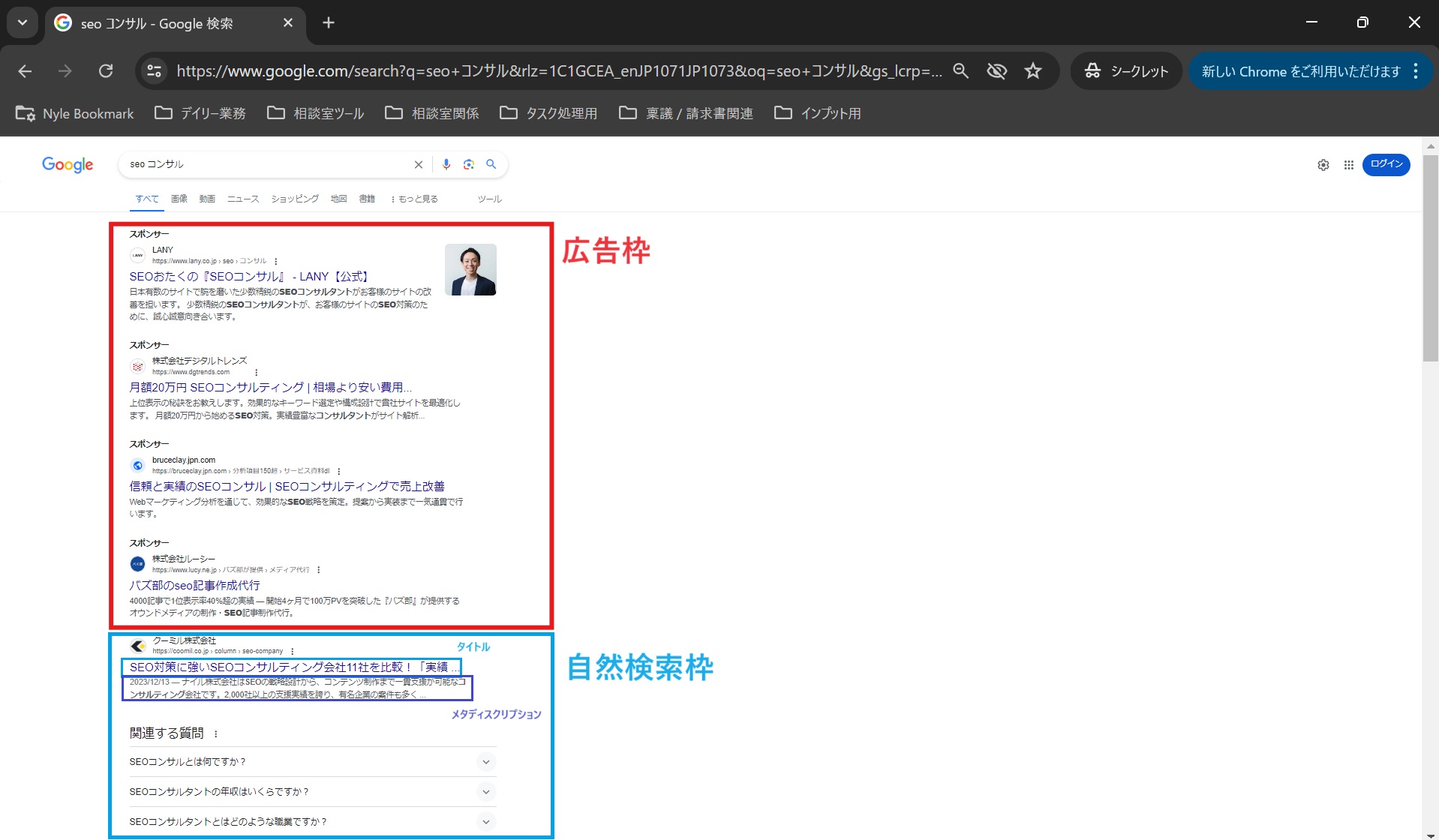Click the vertical page scrollbar thumb

point(1430,259)
